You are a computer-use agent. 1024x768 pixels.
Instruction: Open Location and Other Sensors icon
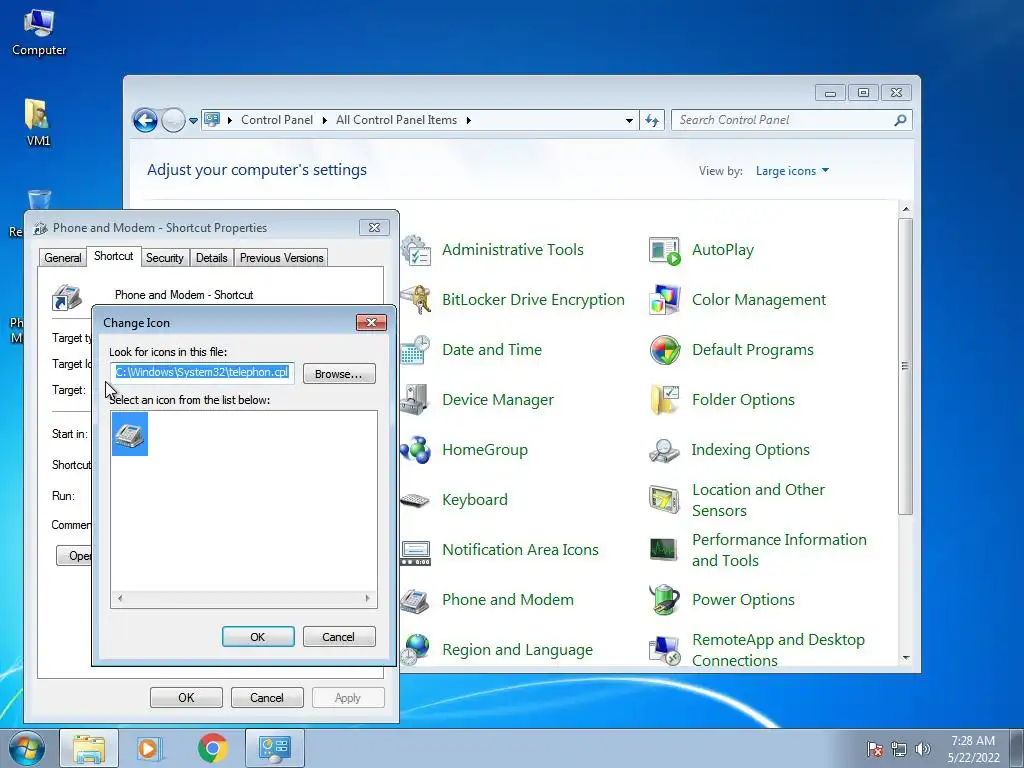click(665, 500)
